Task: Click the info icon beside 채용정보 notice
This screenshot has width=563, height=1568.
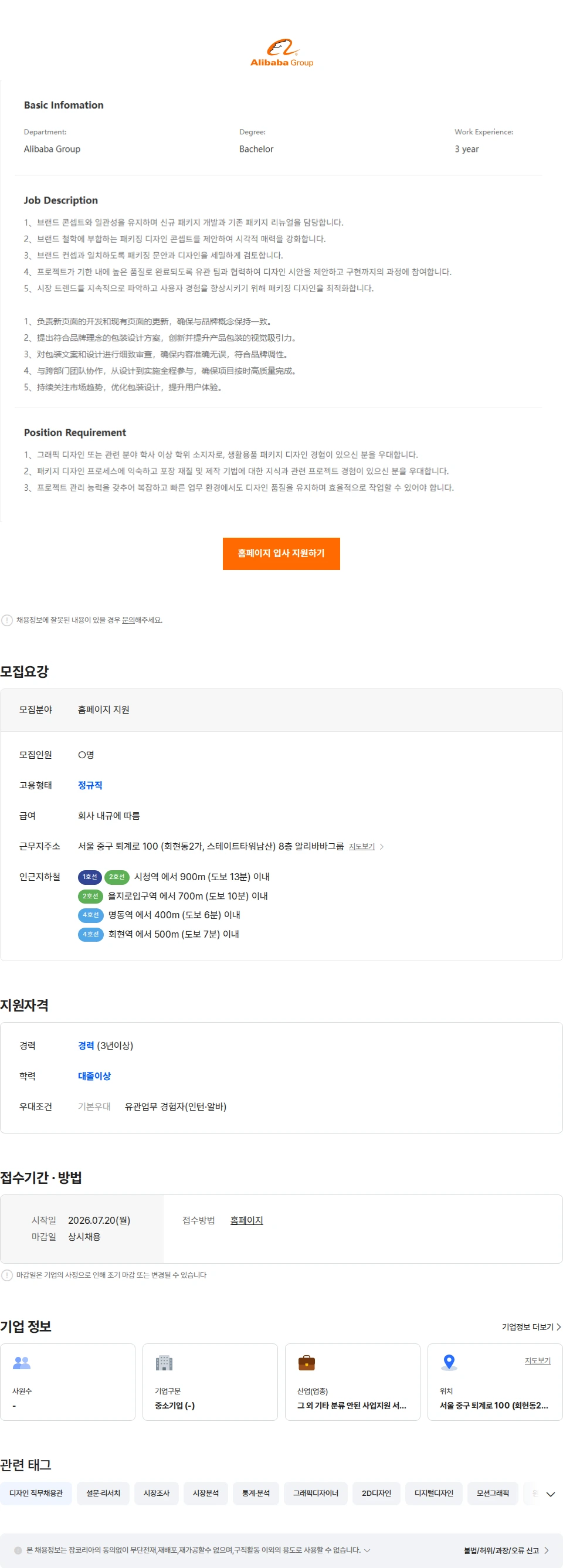Action: pyautogui.click(x=6, y=620)
